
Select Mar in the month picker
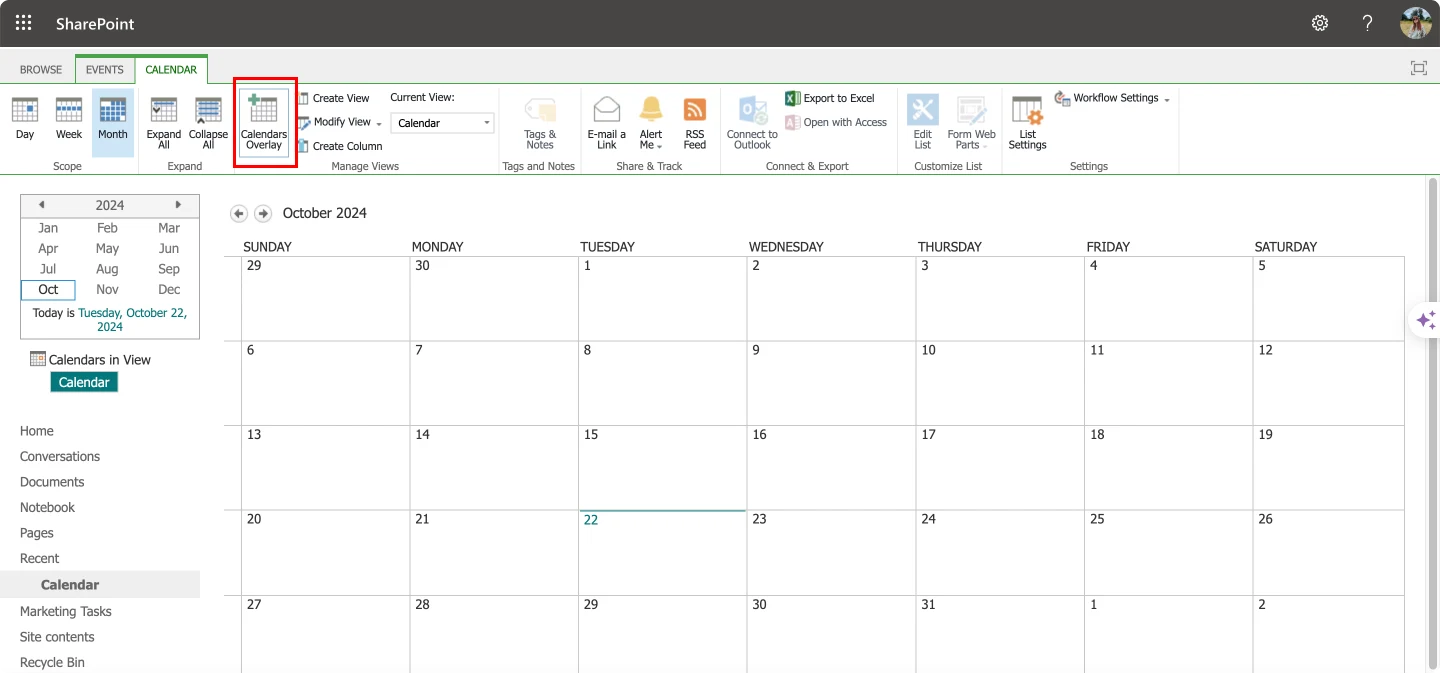169,228
